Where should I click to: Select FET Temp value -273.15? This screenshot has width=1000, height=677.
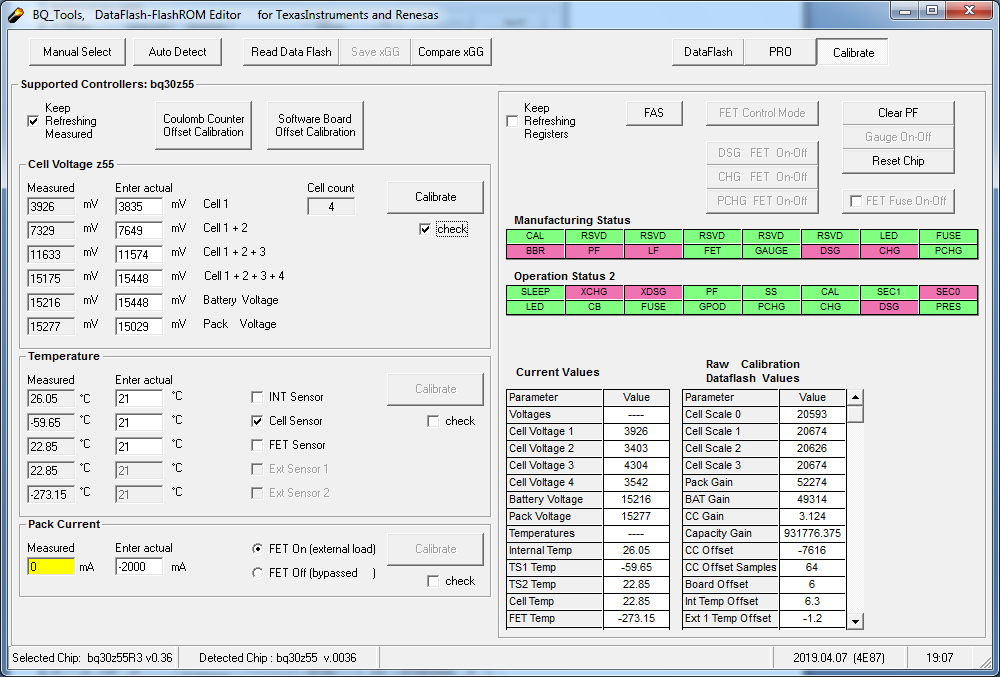pyautogui.click(x=636, y=618)
